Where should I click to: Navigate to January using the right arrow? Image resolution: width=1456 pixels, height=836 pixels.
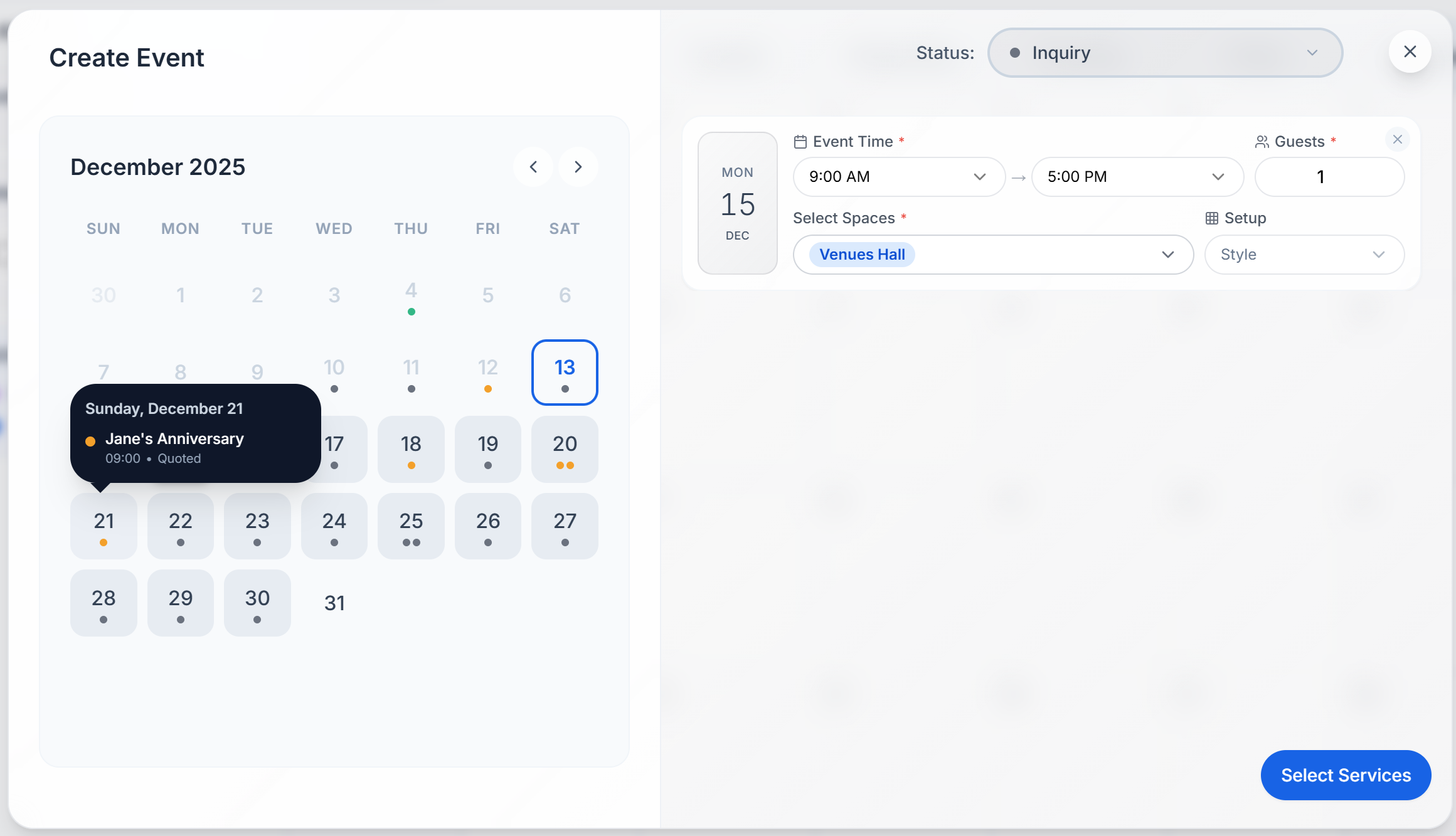(578, 167)
